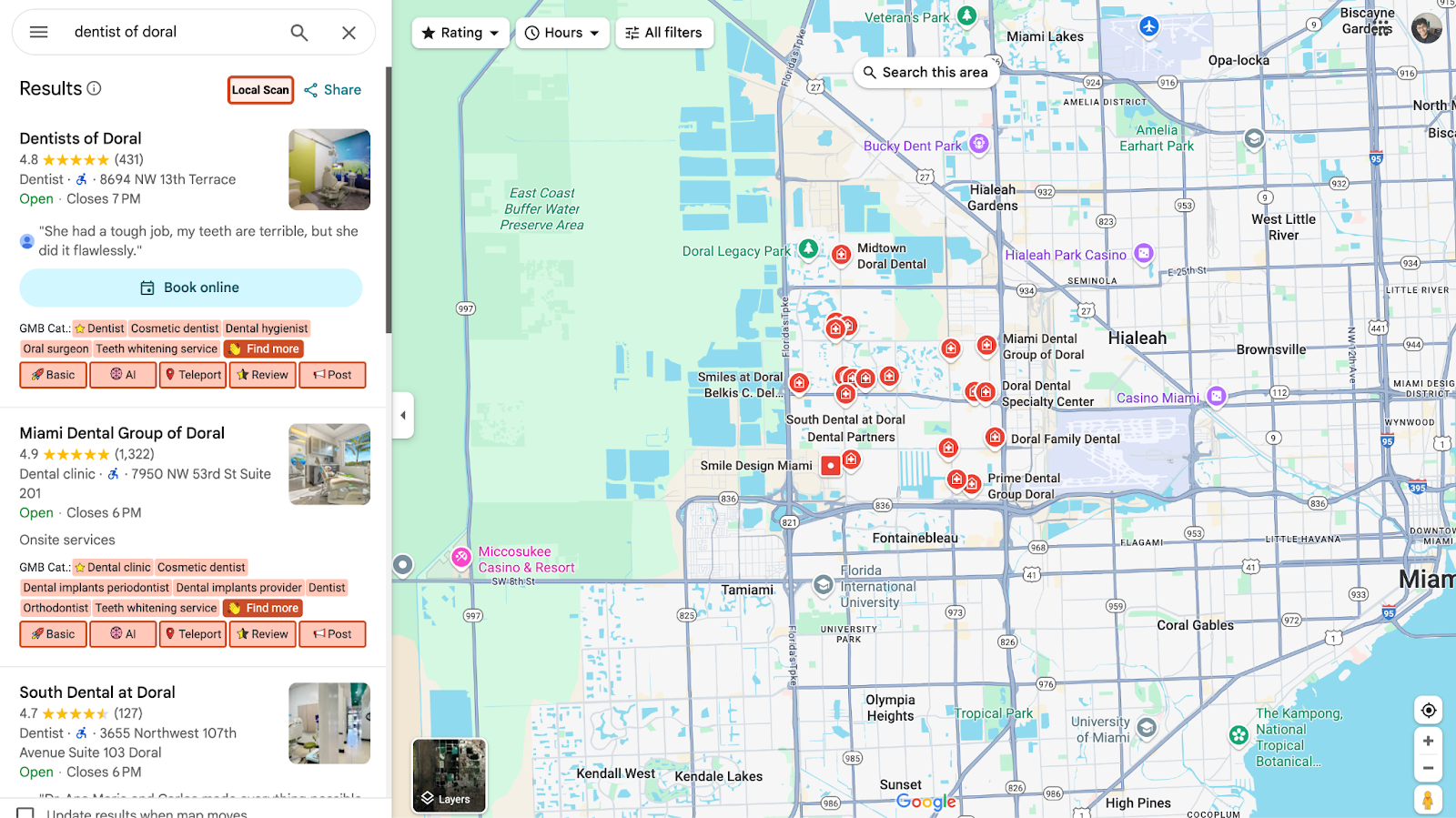The height and width of the screenshot is (818, 1456).
Task: Select Smiles at Doral map pin
Action: 799,383
